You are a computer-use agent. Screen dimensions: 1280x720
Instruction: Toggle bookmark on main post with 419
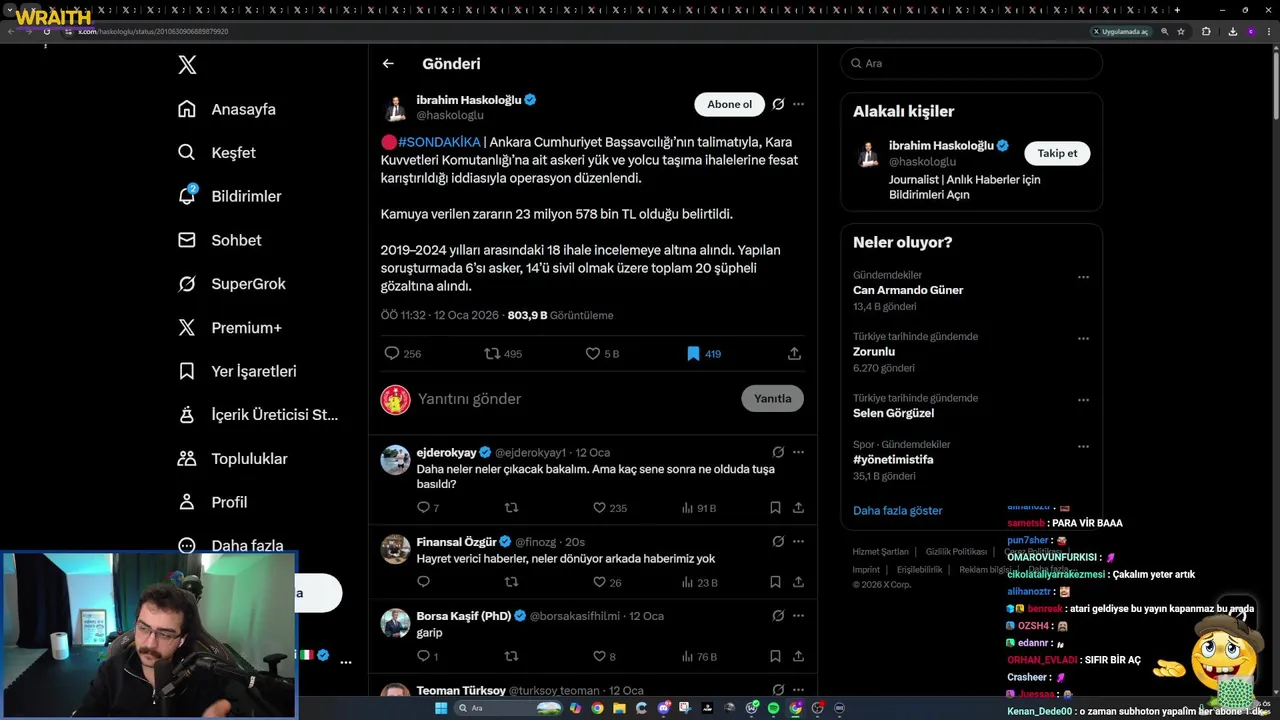(x=693, y=353)
